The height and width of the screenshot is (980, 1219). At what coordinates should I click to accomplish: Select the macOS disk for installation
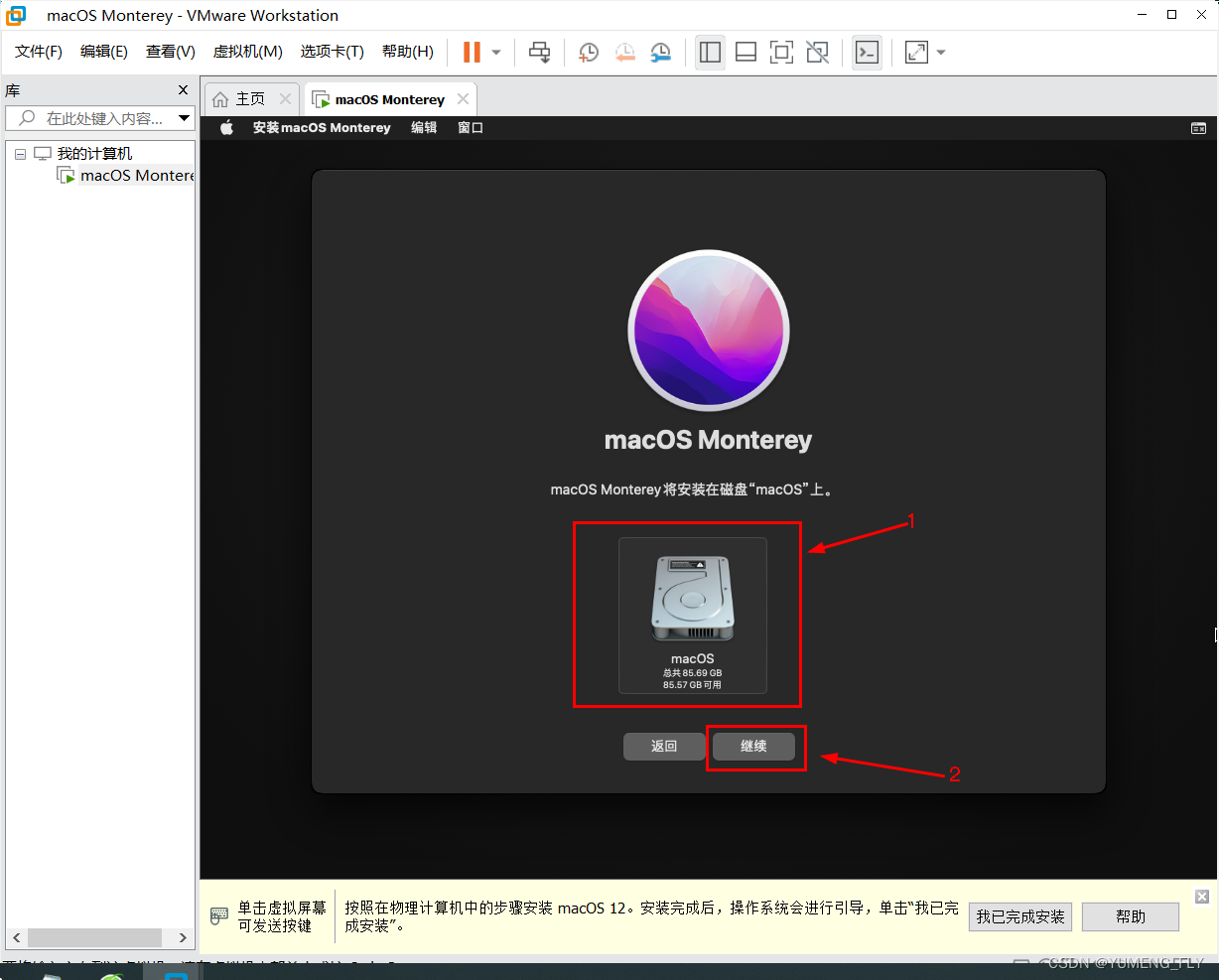[x=693, y=616]
